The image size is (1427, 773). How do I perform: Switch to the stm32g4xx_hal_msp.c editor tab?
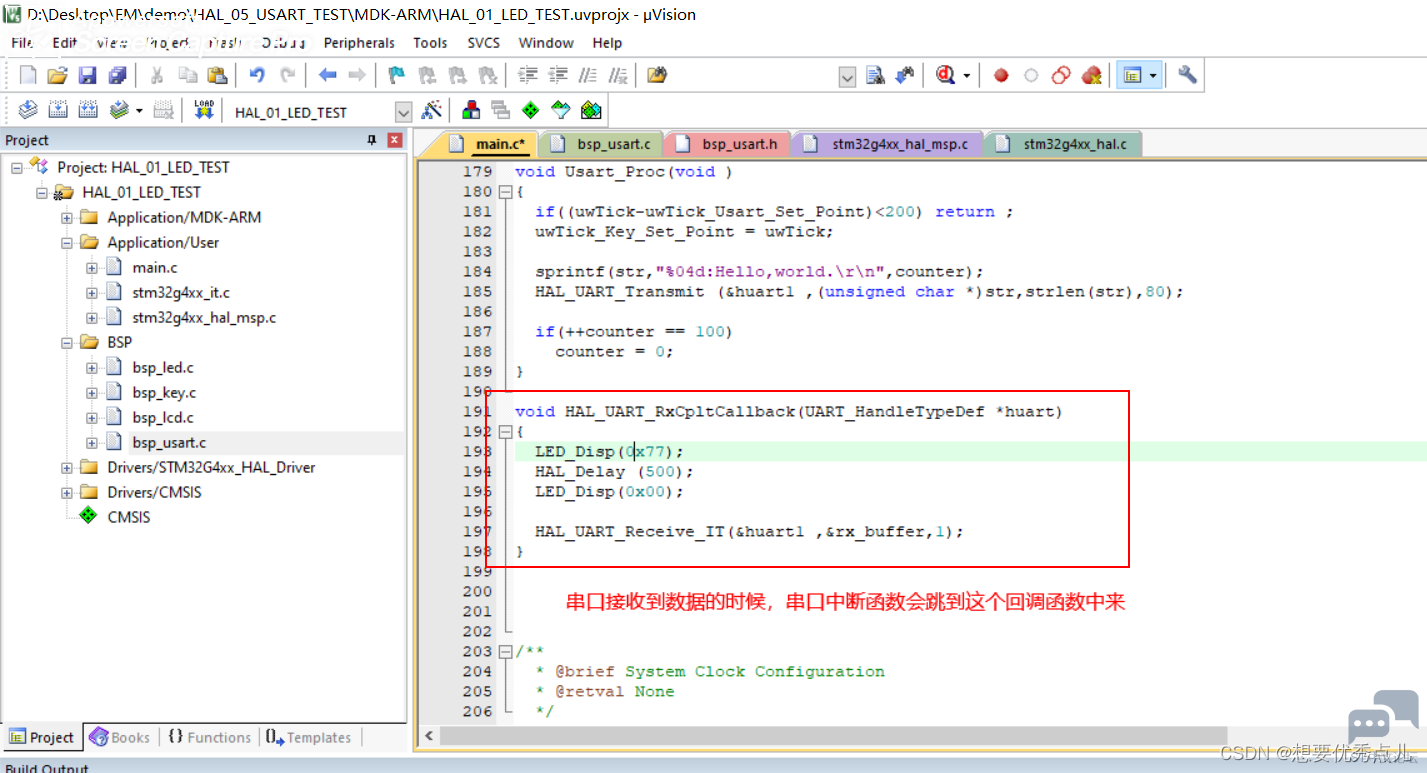pyautogui.click(x=887, y=144)
